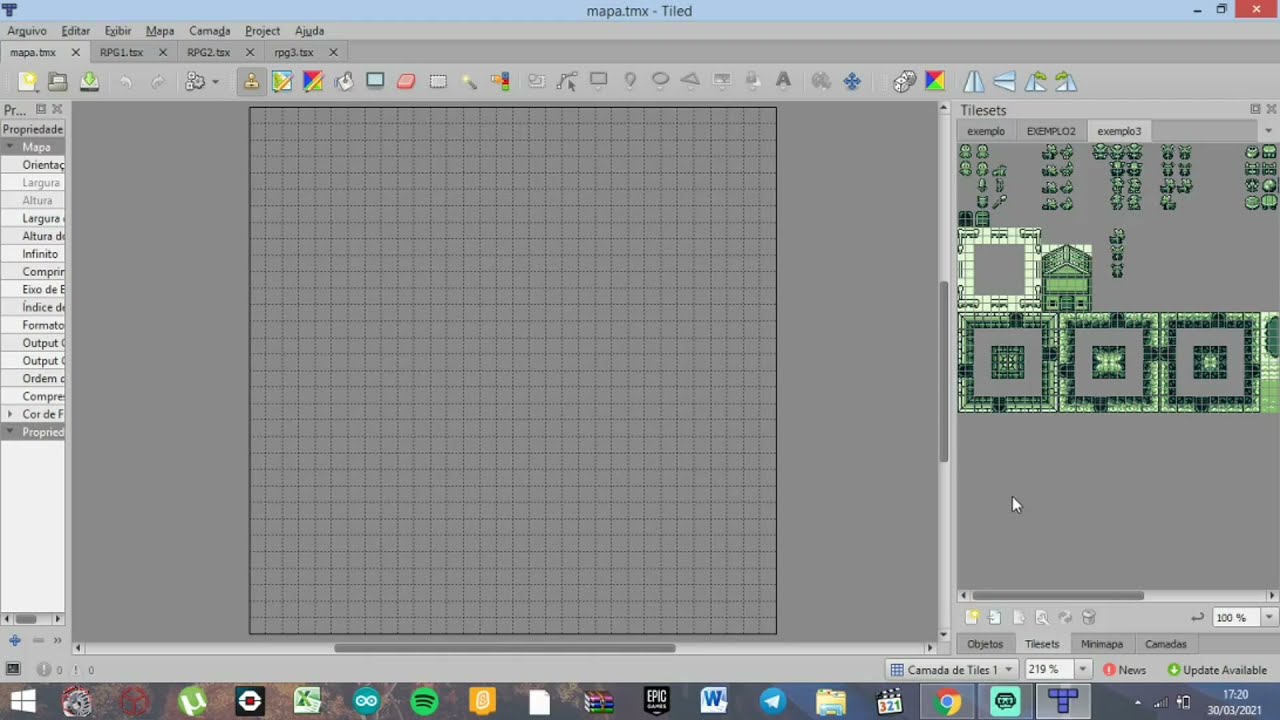The height and width of the screenshot is (720, 1280).
Task: Open the Exibir menu
Action: (x=118, y=31)
